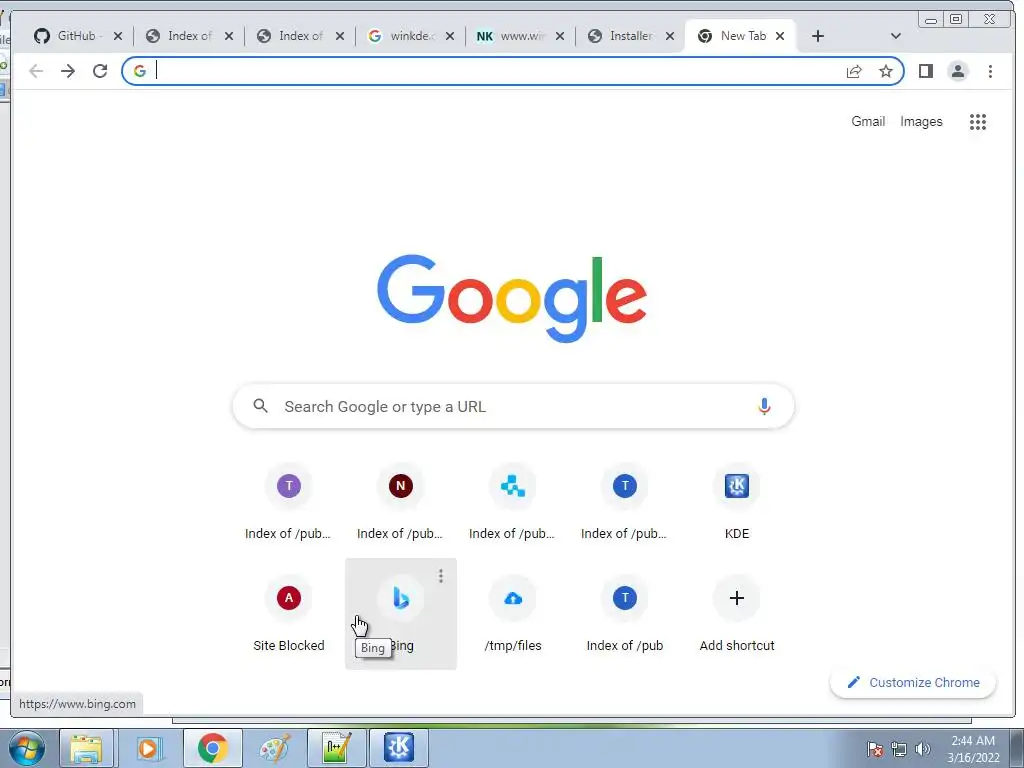The height and width of the screenshot is (768, 1024).
Task: Open the Windows Start menu
Action: pos(27,748)
